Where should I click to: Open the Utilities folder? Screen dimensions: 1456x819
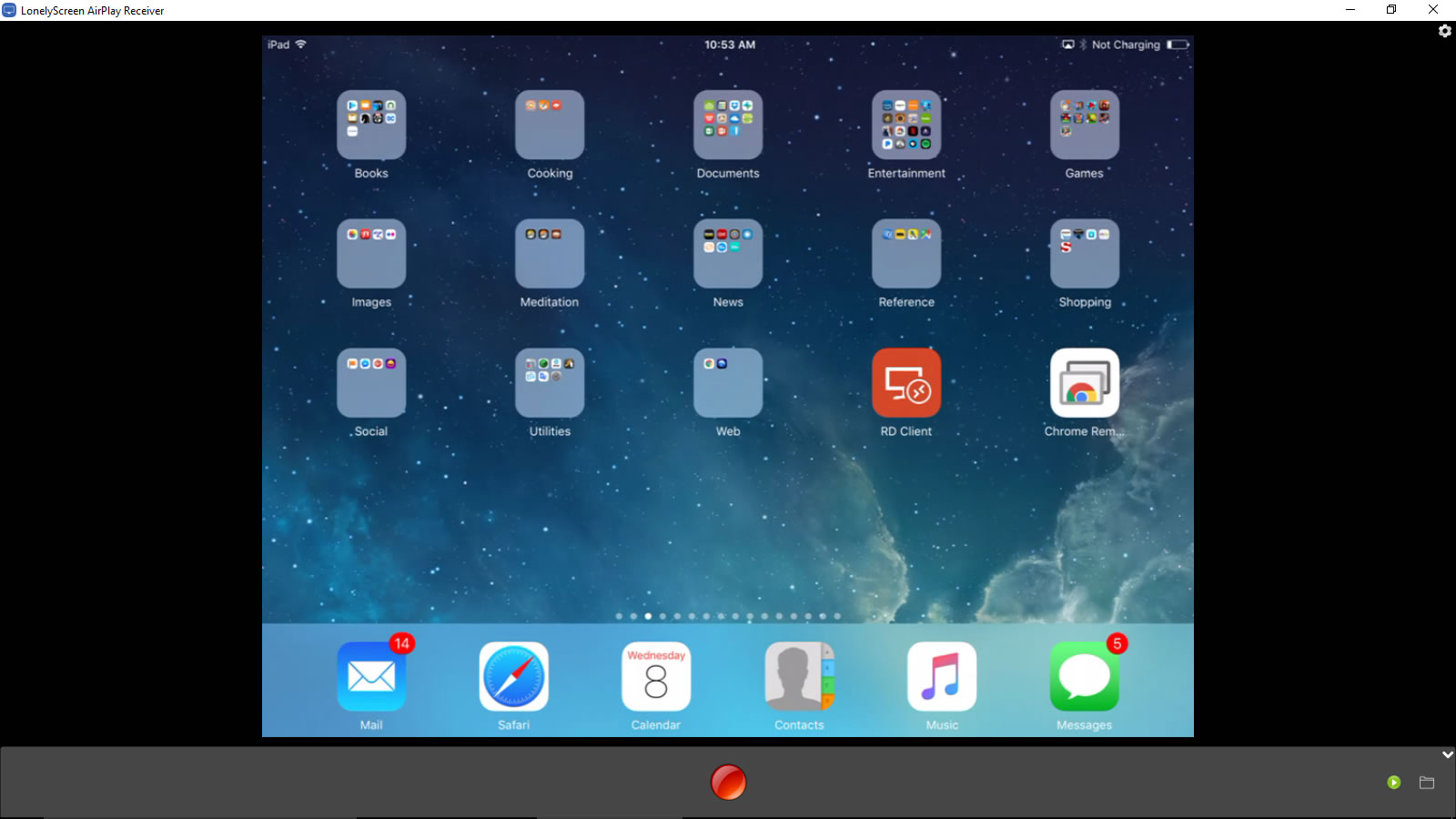tap(550, 383)
